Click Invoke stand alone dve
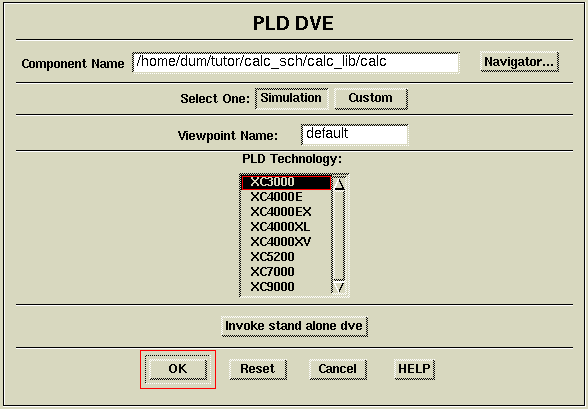This screenshot has width=588, height=409. point(294,326)
